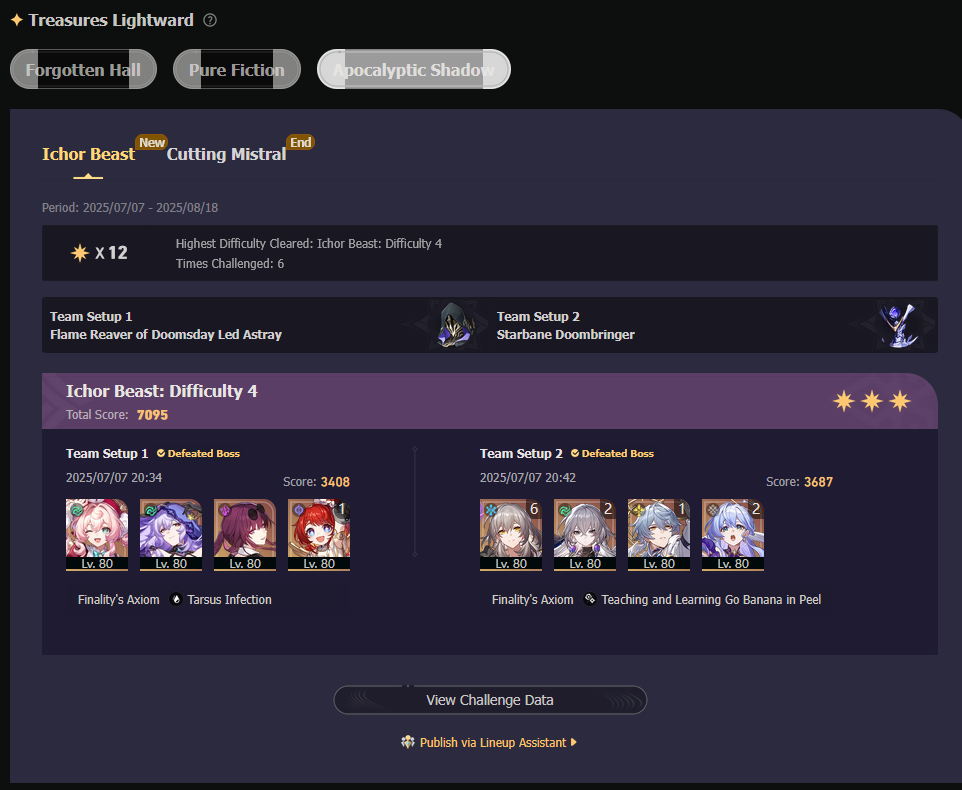Select the Apocalyptic Shadow mode button
962x790 pixels.
click(x=414, y=69)
